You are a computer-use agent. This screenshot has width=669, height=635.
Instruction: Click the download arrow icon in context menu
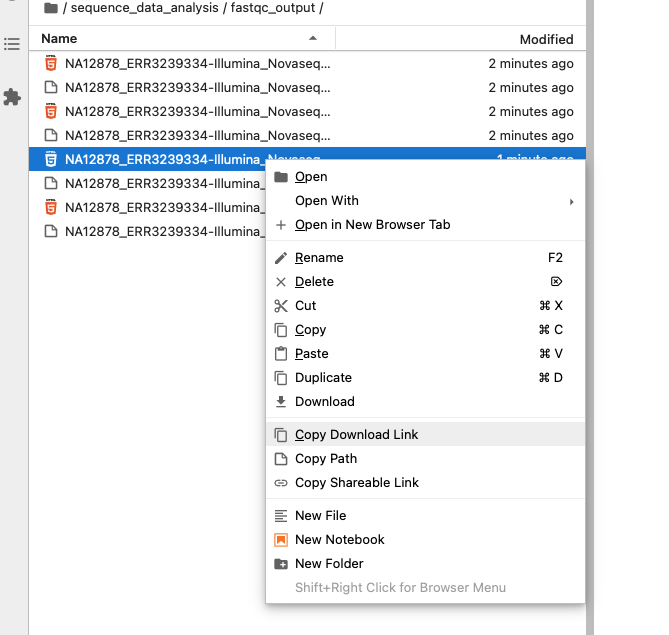(x=281, y=402)
